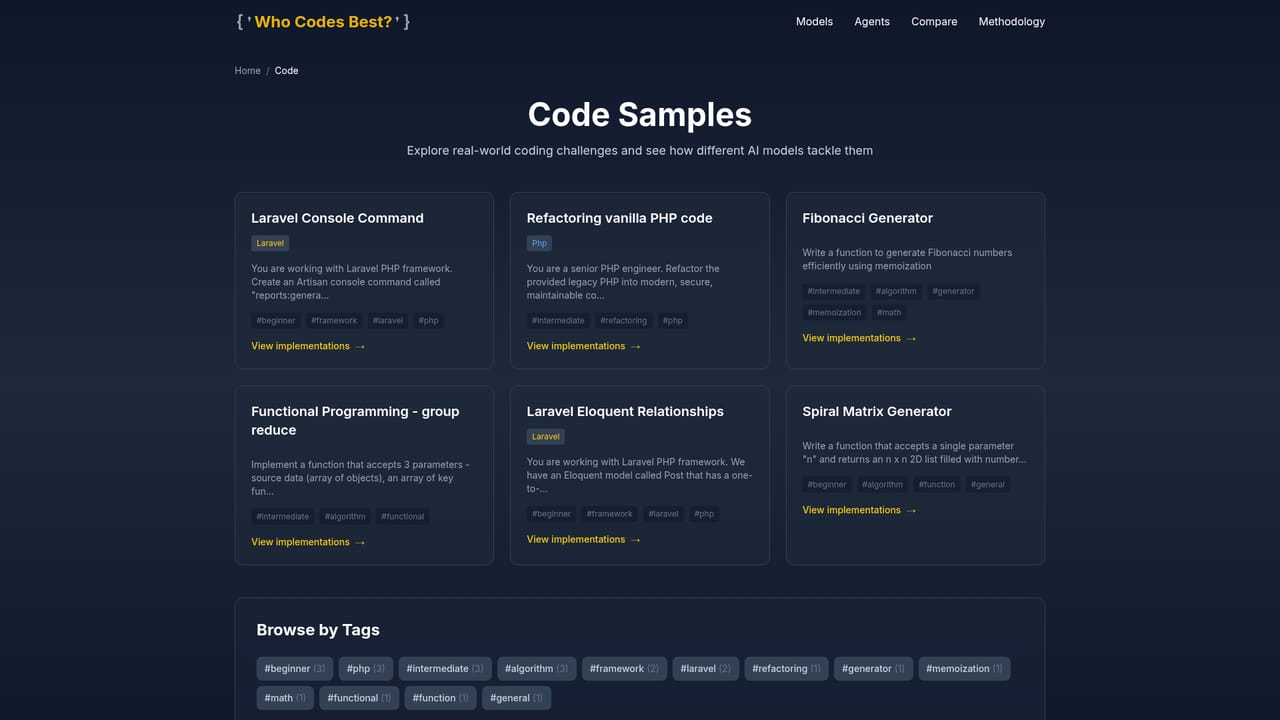Filter by #php tag in Browse by Tags
Viewport: 1280px width, 720px height.
[x=366, y=669]
